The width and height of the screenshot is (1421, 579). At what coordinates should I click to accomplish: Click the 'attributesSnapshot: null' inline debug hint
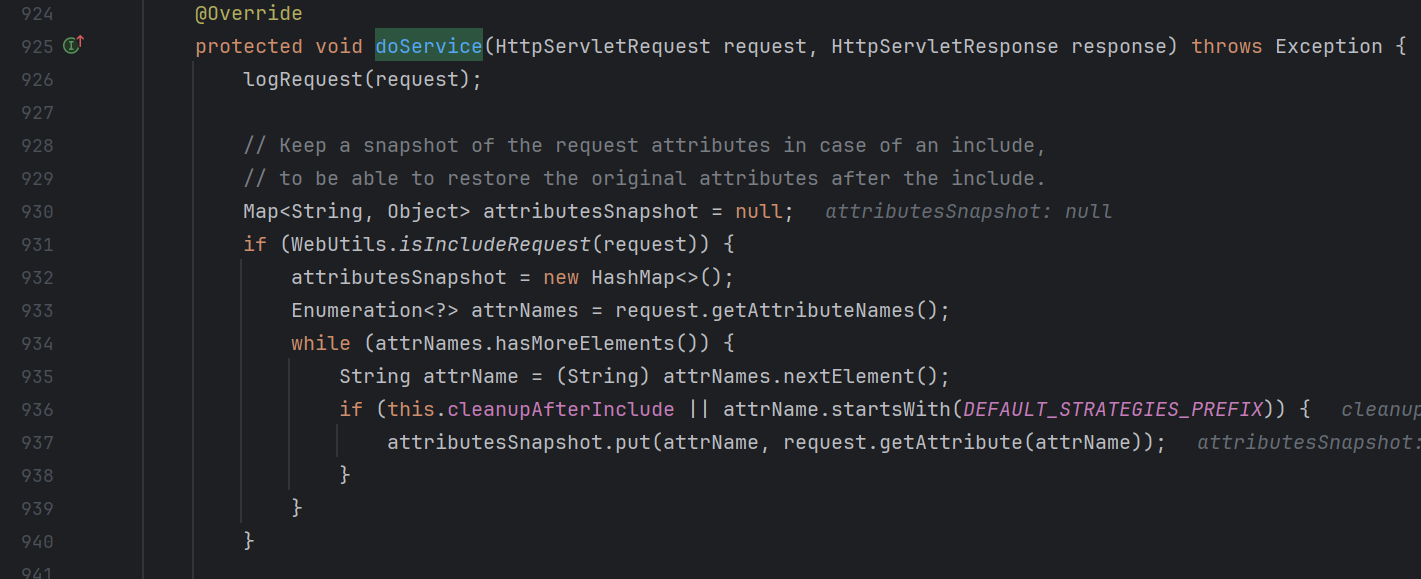tap(968, 211)
